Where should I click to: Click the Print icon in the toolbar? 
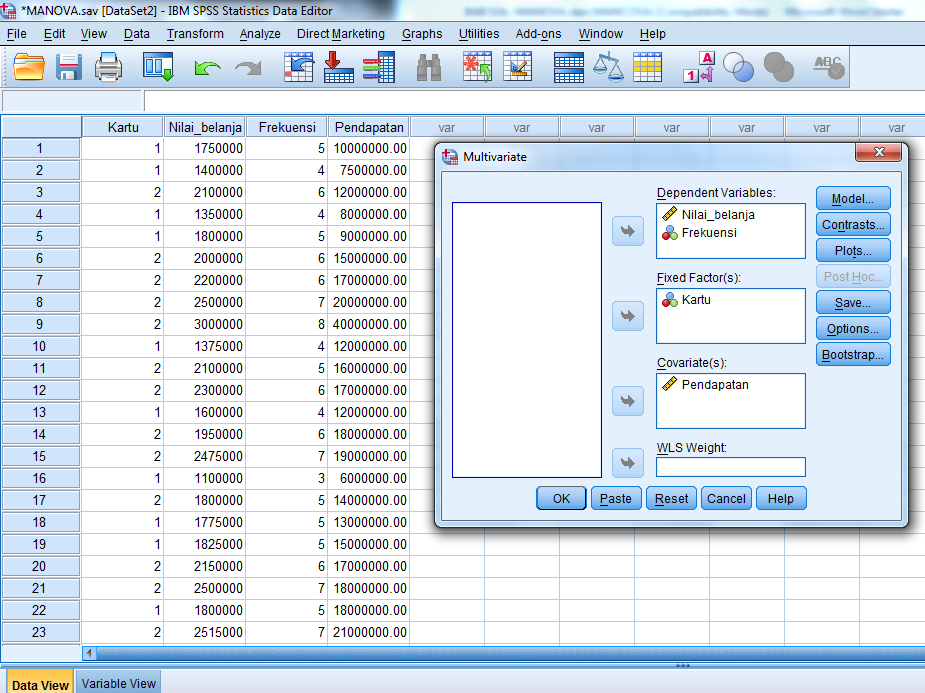[108, 67]
